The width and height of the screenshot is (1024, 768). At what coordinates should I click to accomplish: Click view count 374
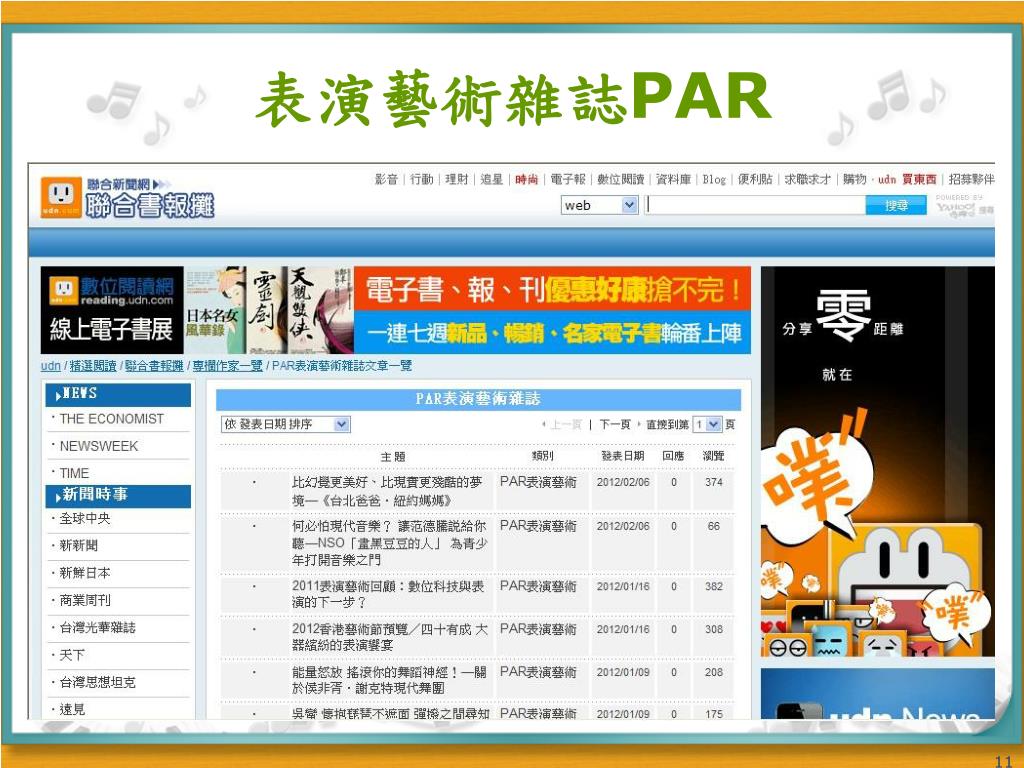pos(713,483)
